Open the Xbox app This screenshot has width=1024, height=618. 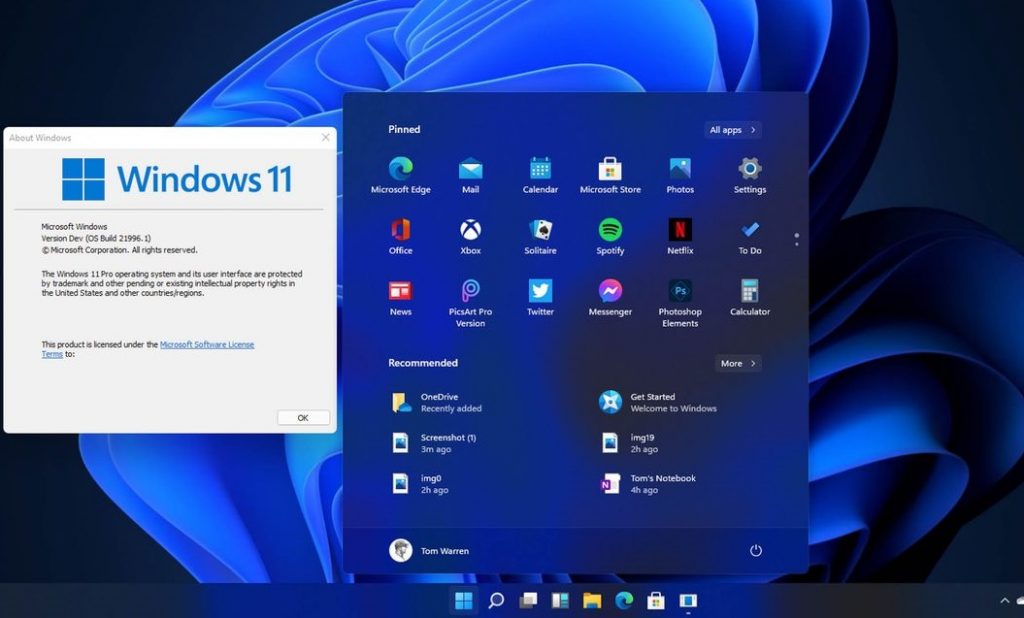coord(470,236)
